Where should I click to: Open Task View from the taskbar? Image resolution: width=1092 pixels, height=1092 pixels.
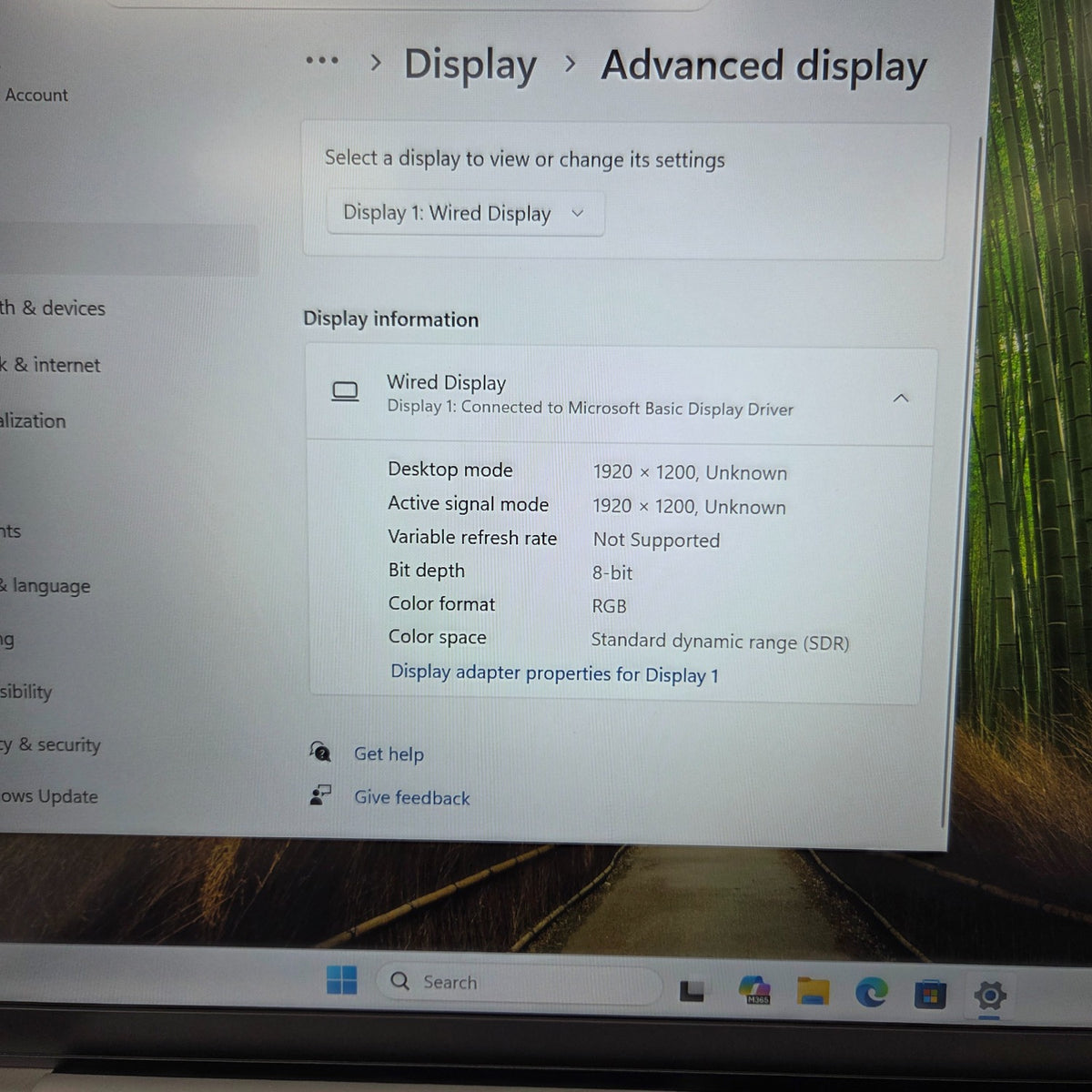click(692, 990)
